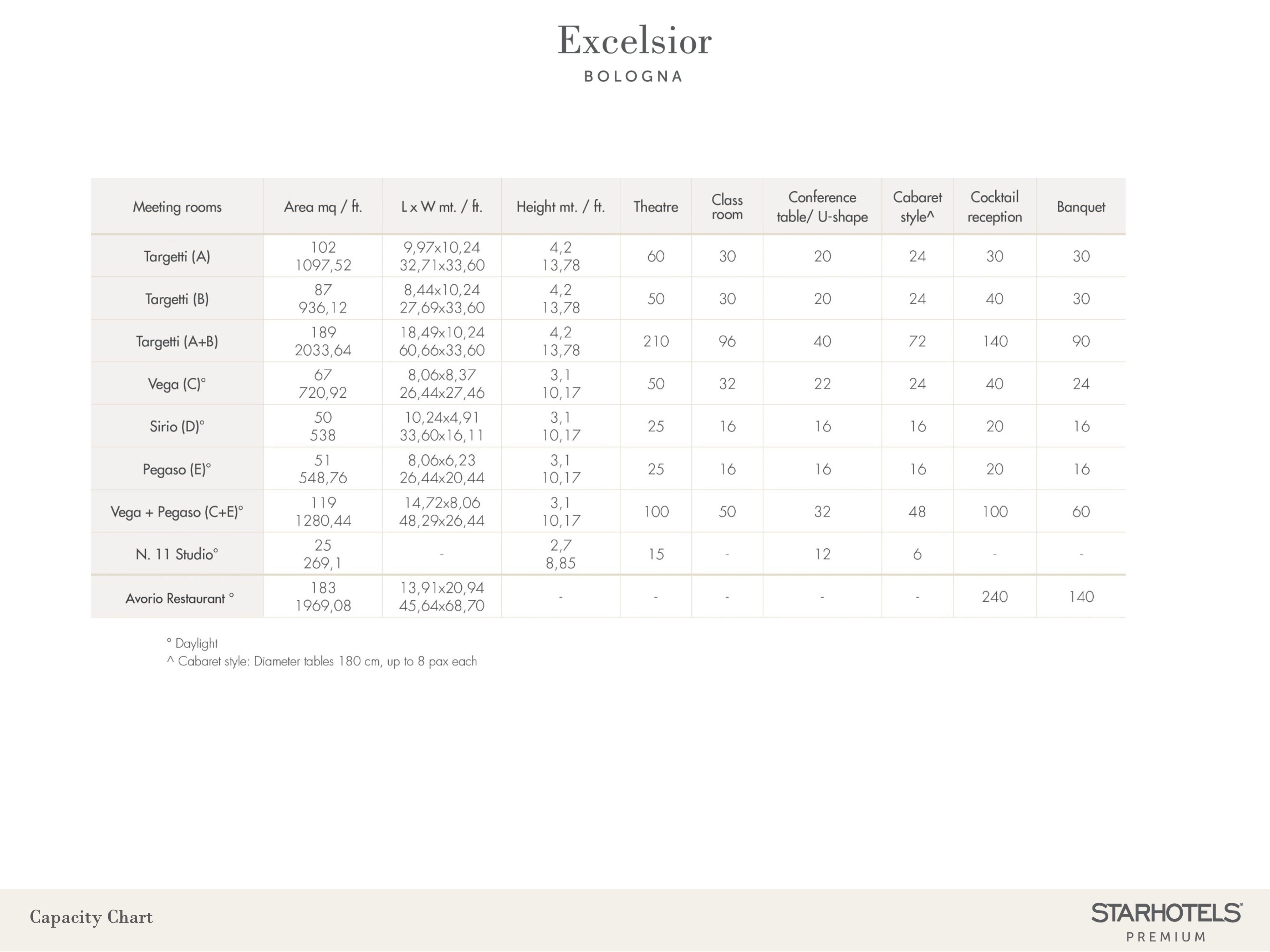Viewport: 1270px width, 952px height.
Task: Click area cell 189 / 2033,64
Action: coord(323,341)
